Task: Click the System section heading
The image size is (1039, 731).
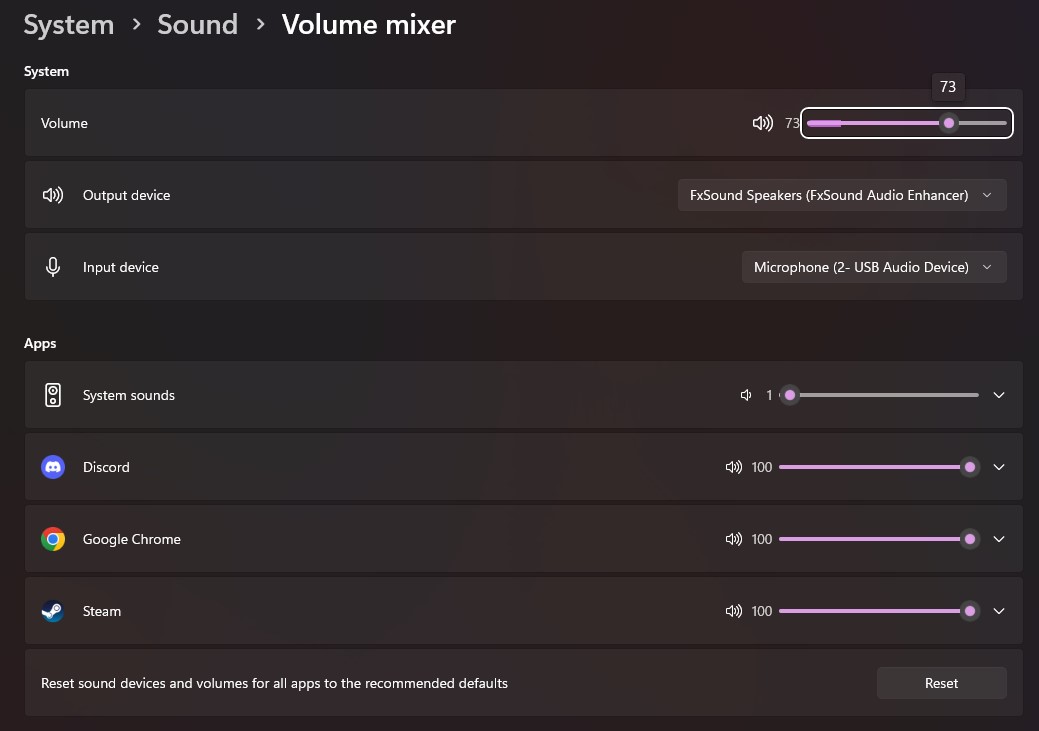Action: [x=46, y=72]
